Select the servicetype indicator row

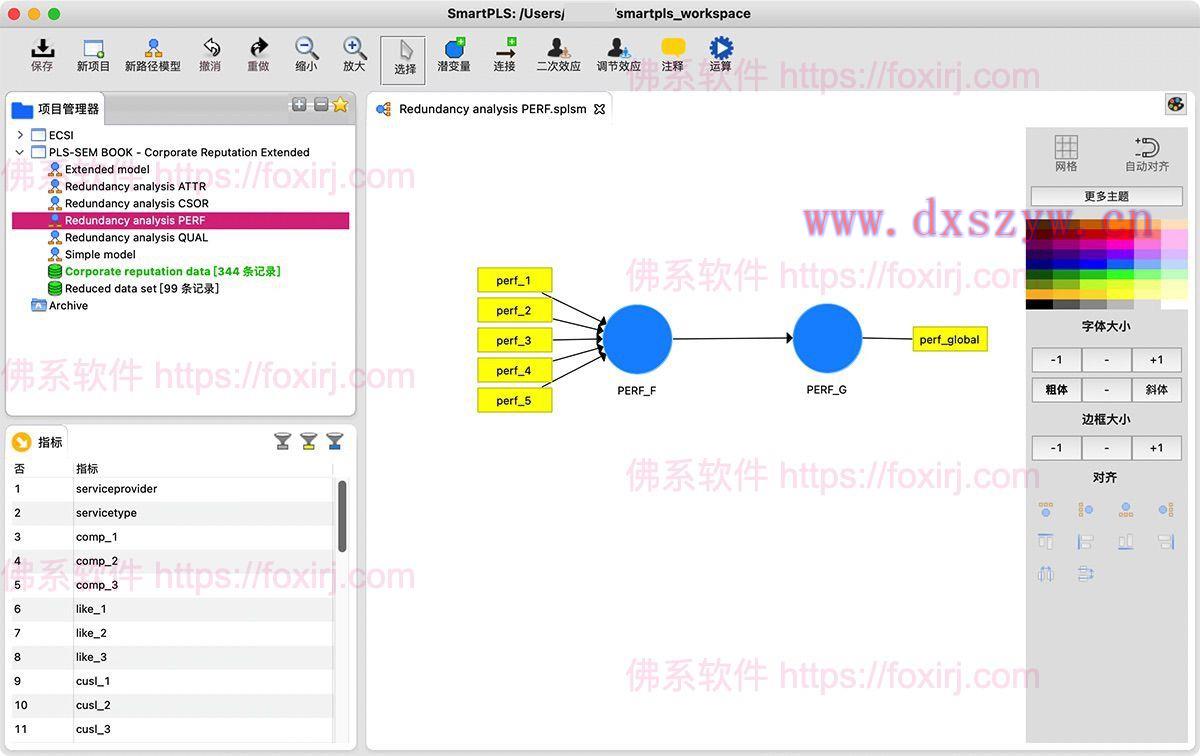[x=172, y=513]
